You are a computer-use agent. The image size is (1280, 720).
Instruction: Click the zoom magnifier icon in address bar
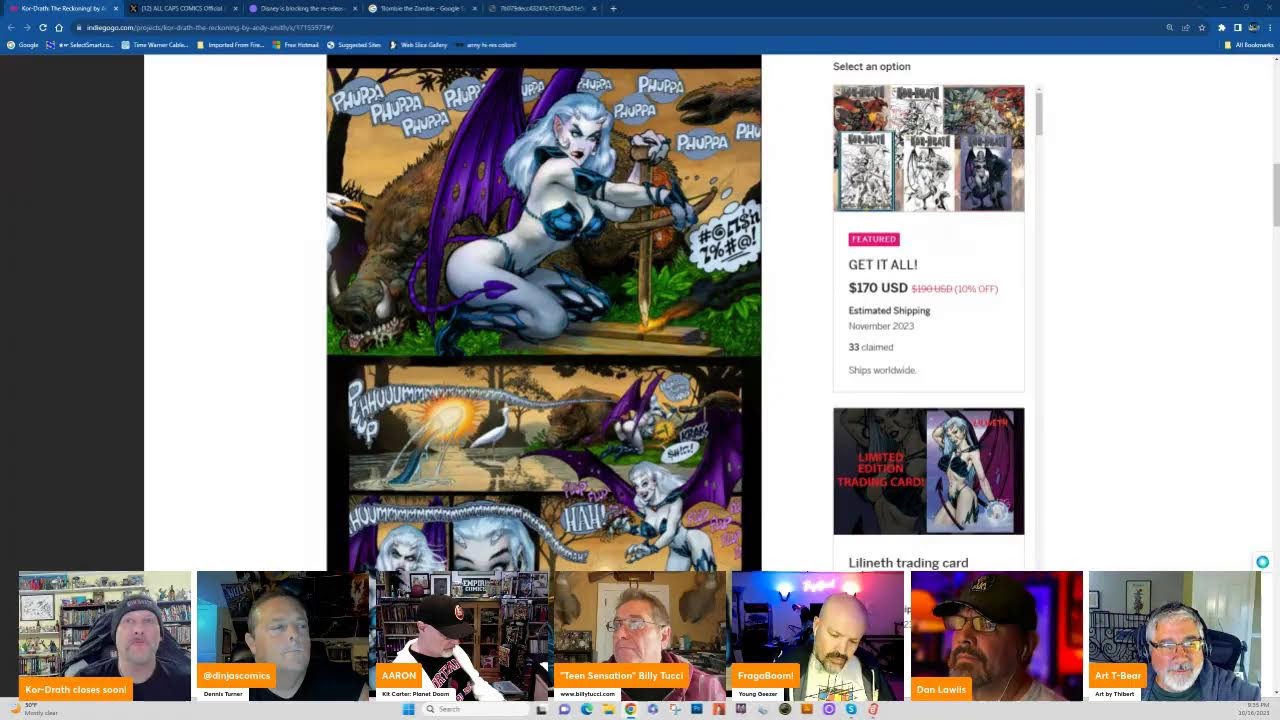click(1169, 27)
